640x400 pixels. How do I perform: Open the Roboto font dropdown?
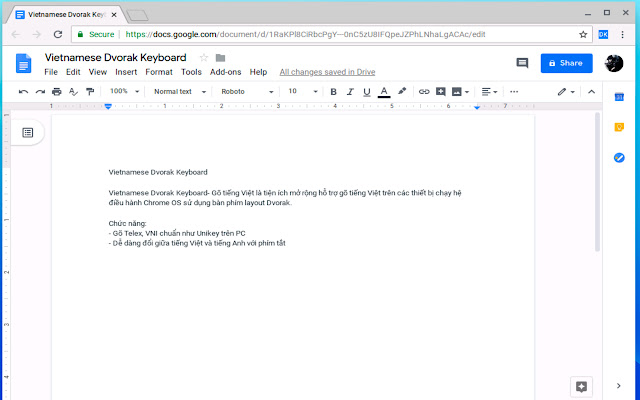point(247,92)
